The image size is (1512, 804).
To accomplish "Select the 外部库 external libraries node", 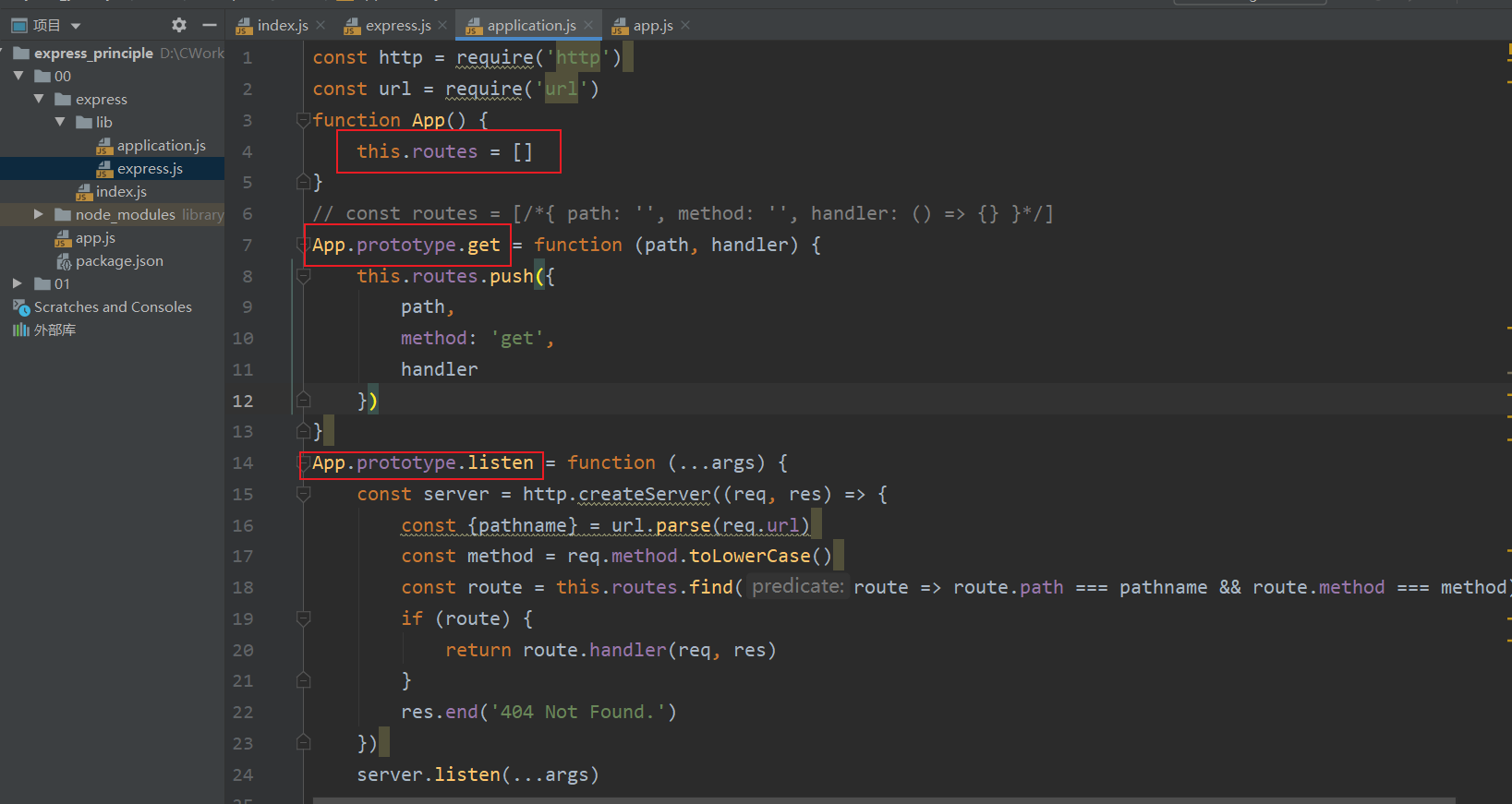I will (x=54, y=330).
